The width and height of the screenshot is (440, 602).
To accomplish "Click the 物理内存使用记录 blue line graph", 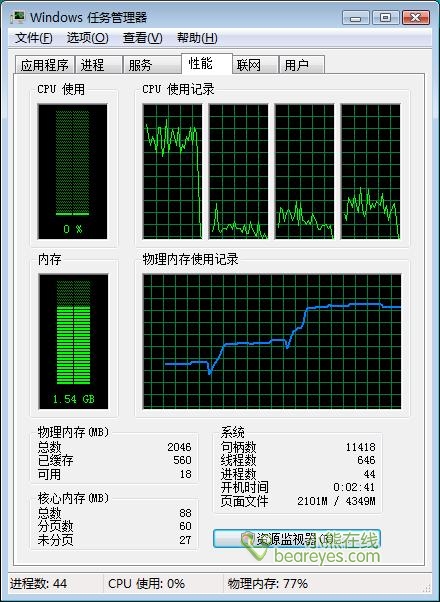I will [x=272, y=341].
